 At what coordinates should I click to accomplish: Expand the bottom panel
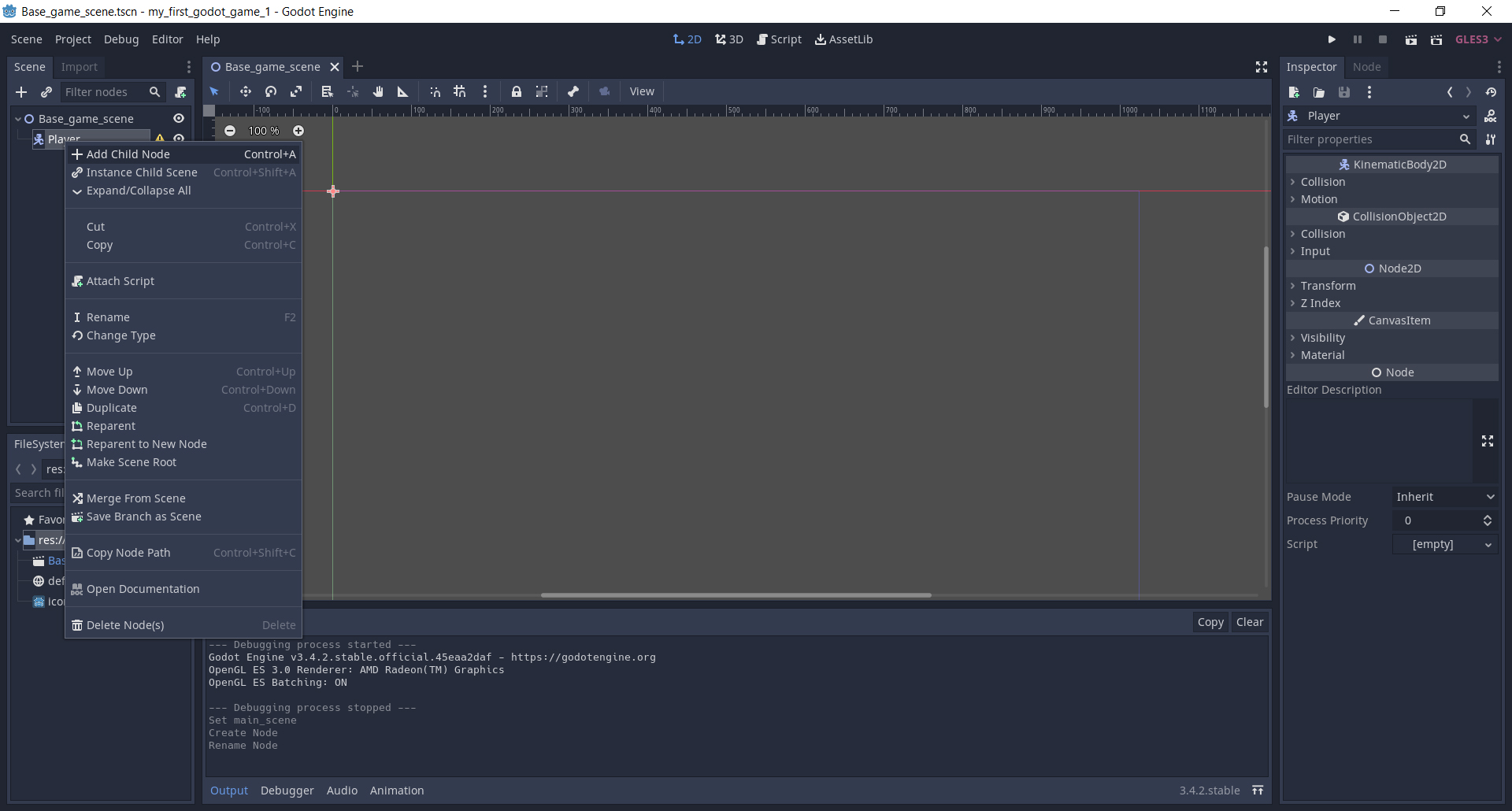tap(1258, 791)
